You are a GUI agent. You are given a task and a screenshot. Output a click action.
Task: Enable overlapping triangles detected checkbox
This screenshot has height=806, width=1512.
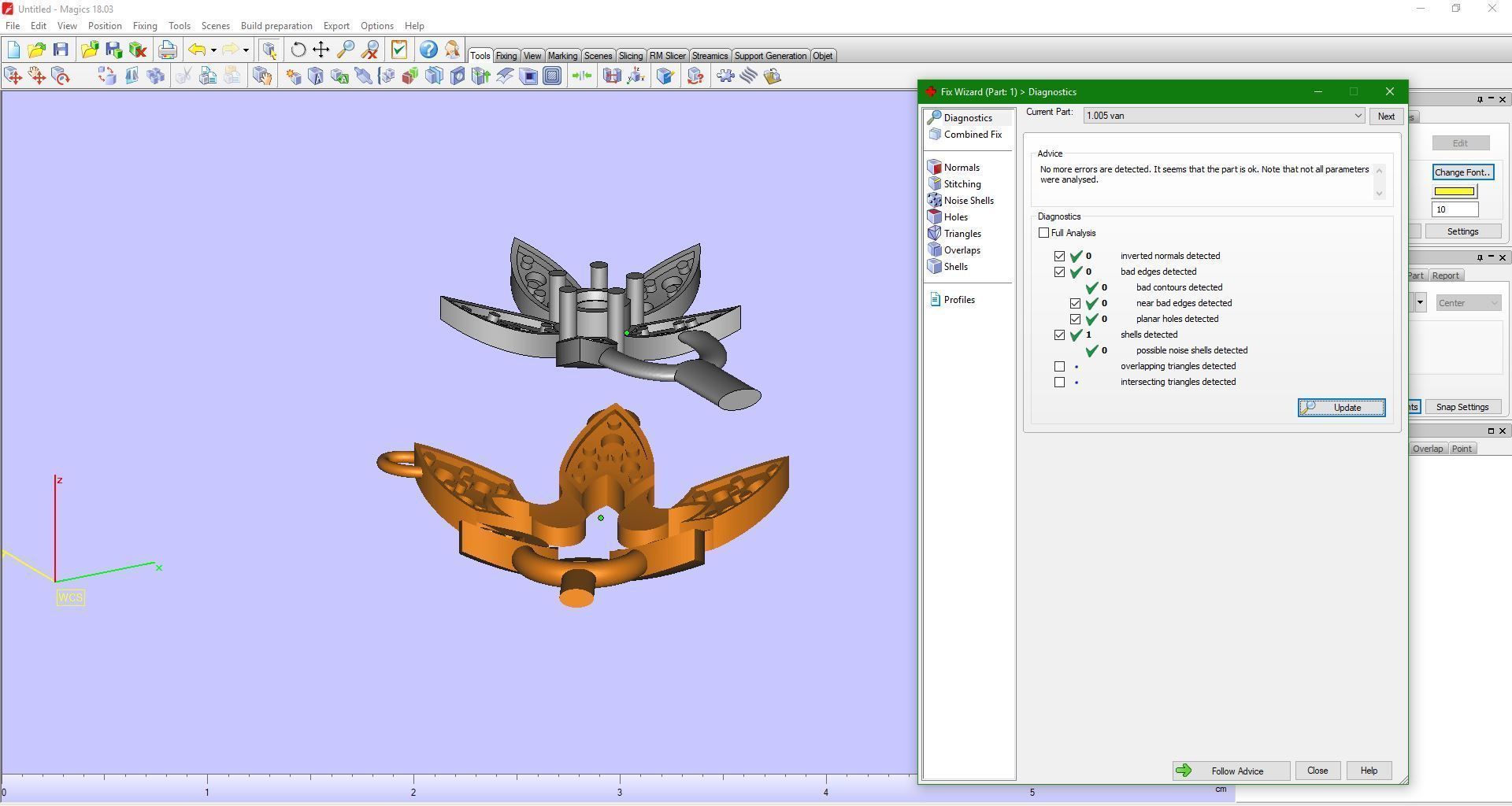1060,367
